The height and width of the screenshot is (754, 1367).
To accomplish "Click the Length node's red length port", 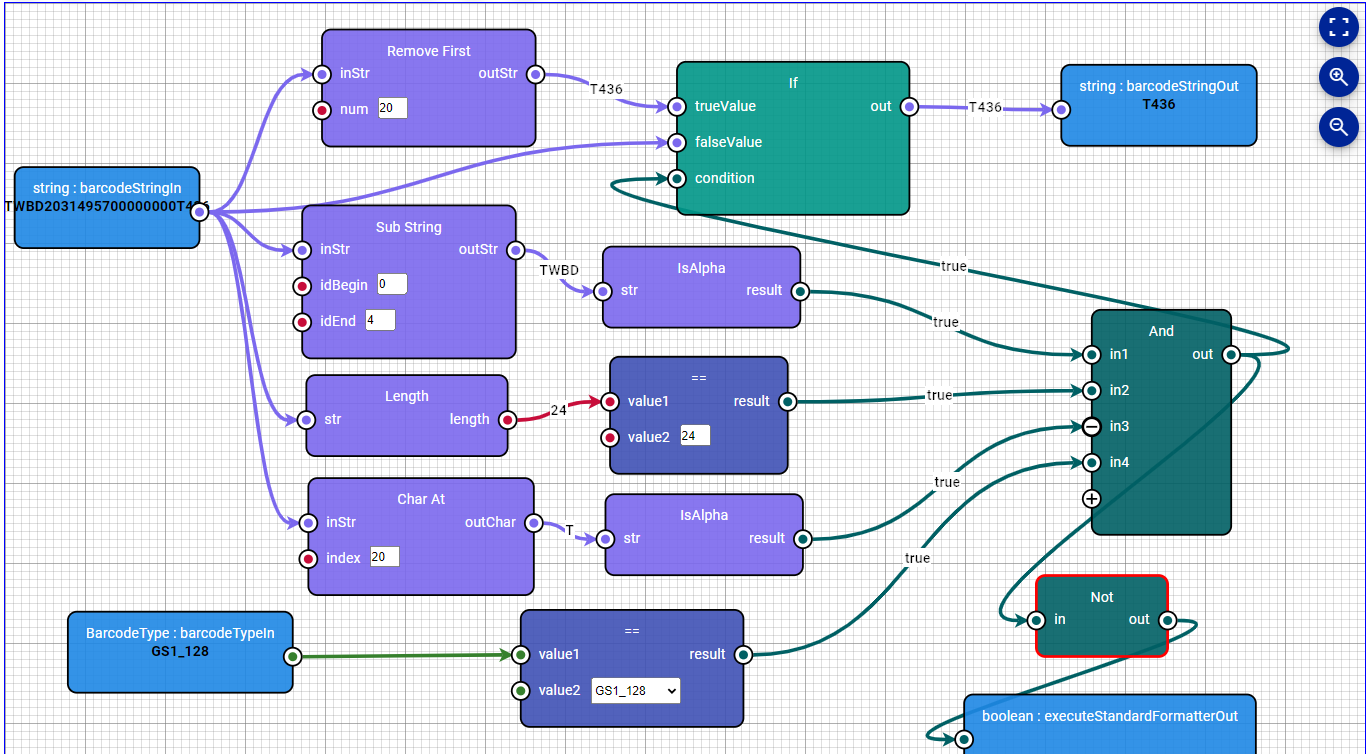I will [507, 420].
